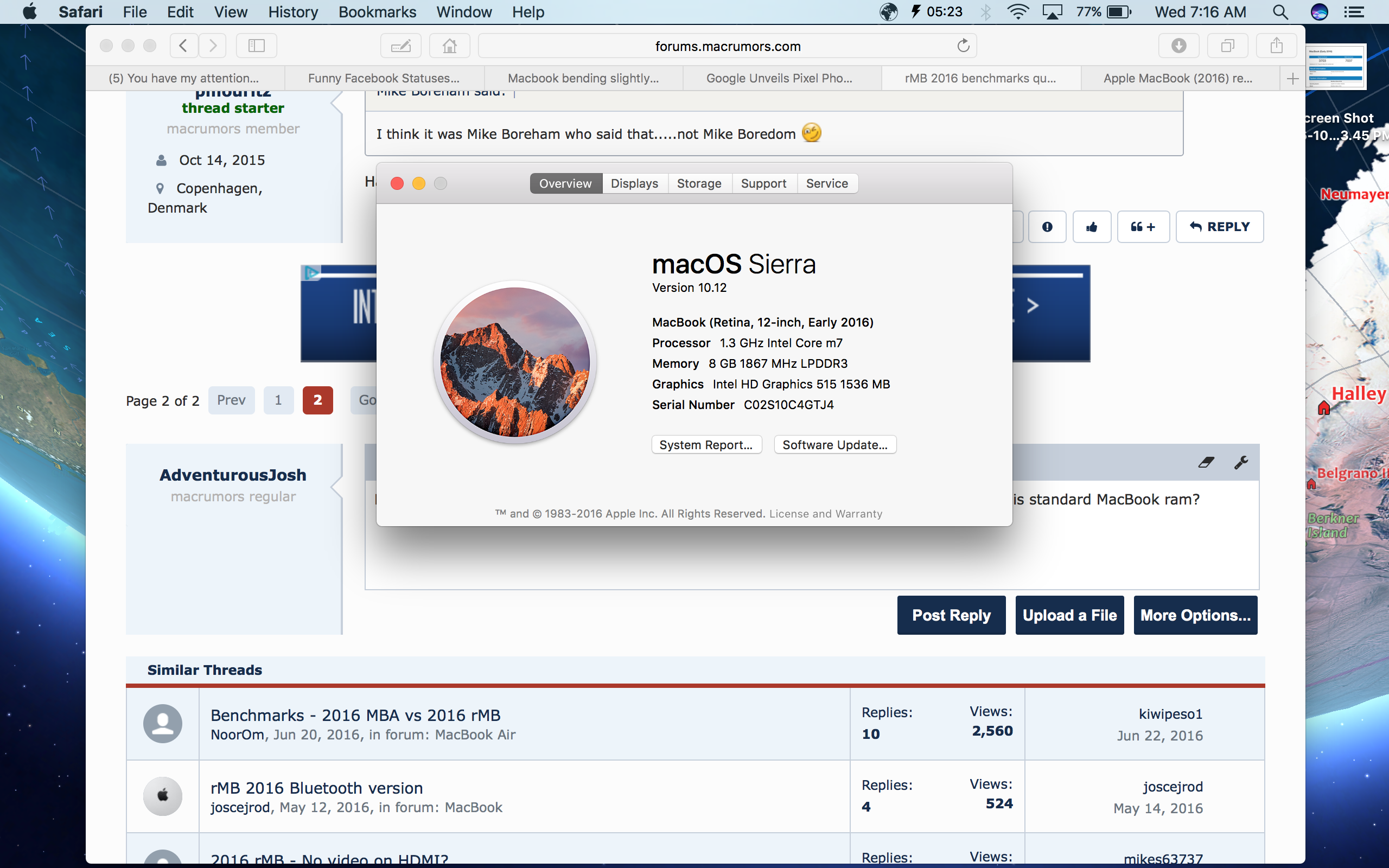Screen dimensions: 1389x868
Task: Go back in Safari history
Action: click(x=184, y=46)
